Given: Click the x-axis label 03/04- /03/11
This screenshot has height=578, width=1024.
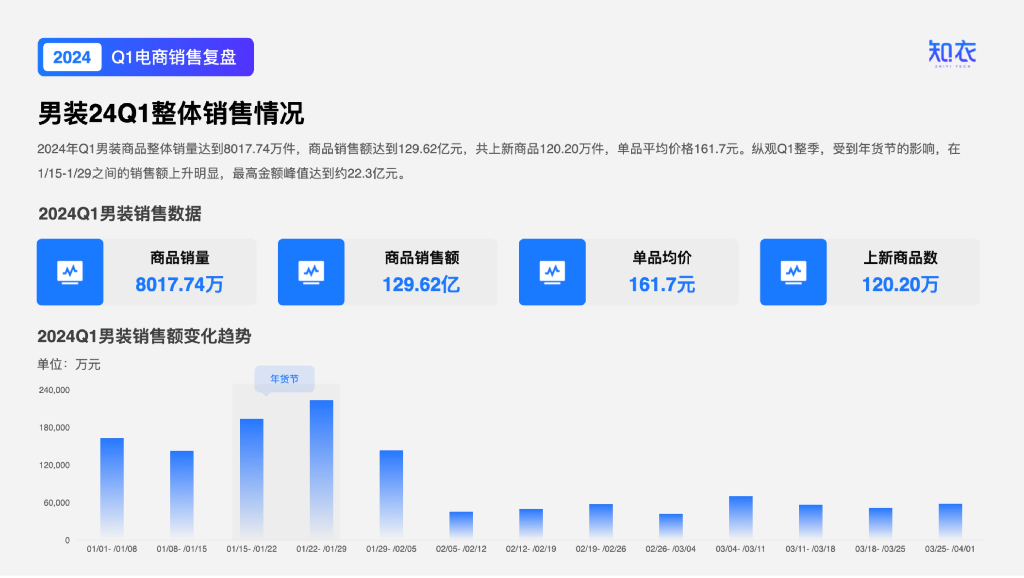Looking at the screenshot, I should pyautogui.click(x=741, y=549).
